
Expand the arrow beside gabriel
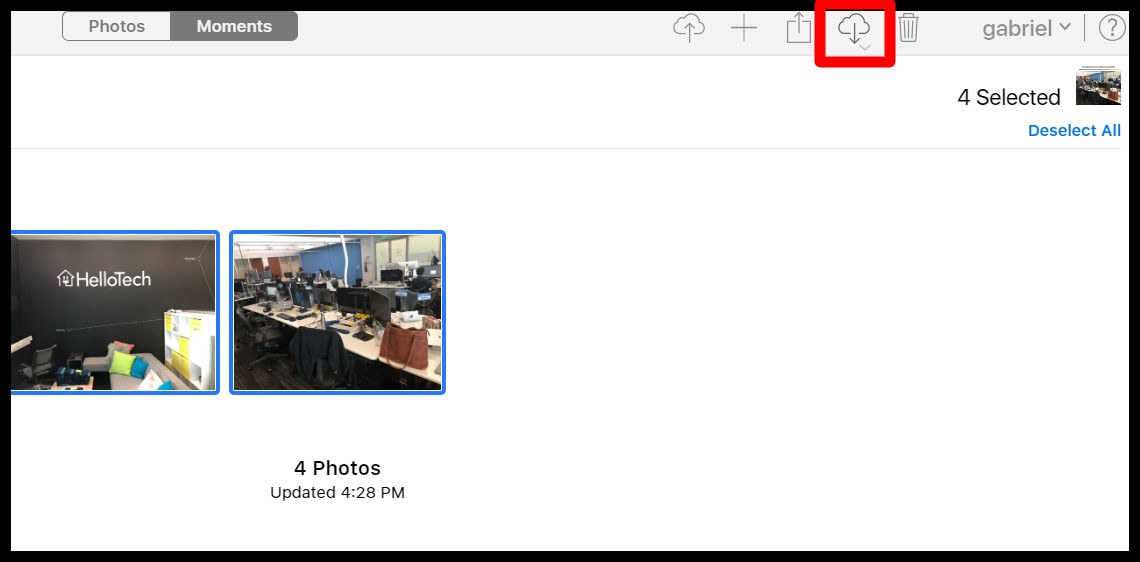point(1064,27)
